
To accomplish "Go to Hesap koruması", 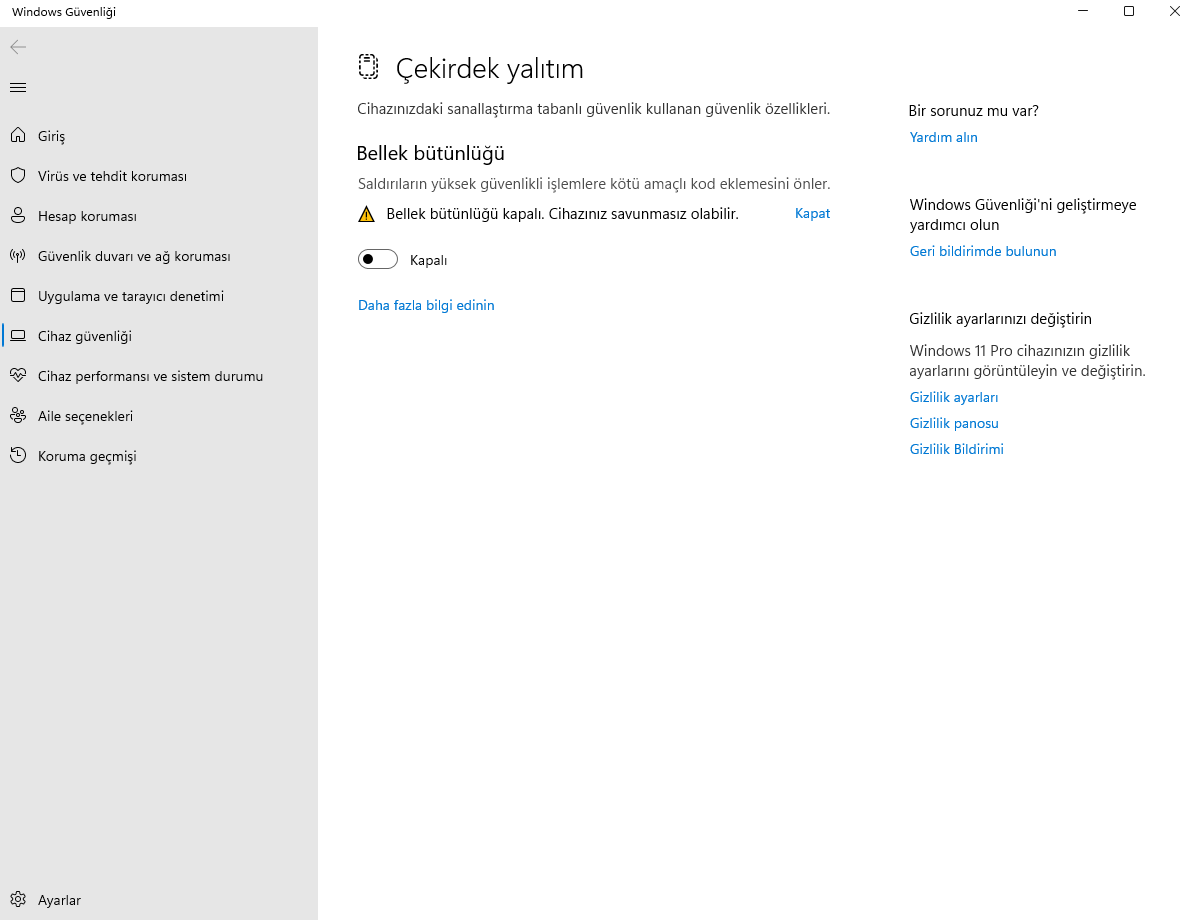I will click(x=159, y=216).
